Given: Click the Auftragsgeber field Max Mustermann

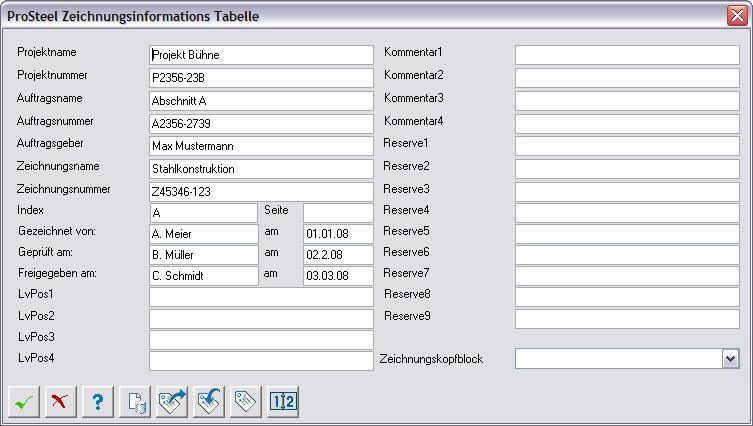Looking at the screenshot, I should pyautogui.click(x=261, y=146).
